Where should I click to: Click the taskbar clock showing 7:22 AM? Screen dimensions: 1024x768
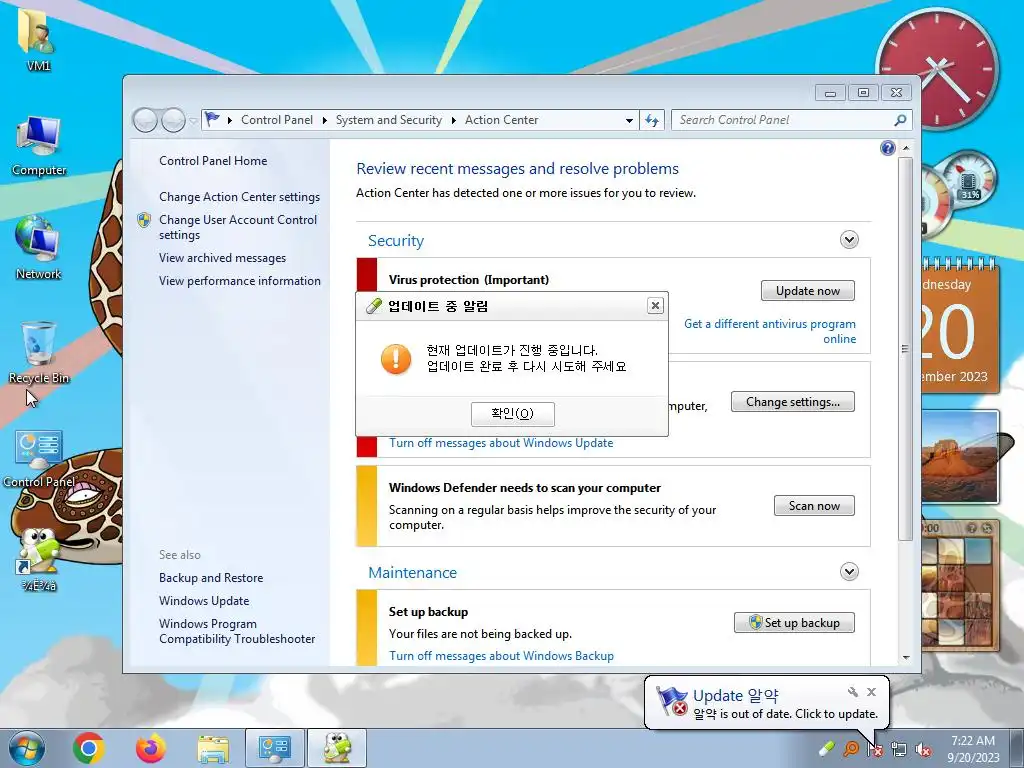[973, 748]
